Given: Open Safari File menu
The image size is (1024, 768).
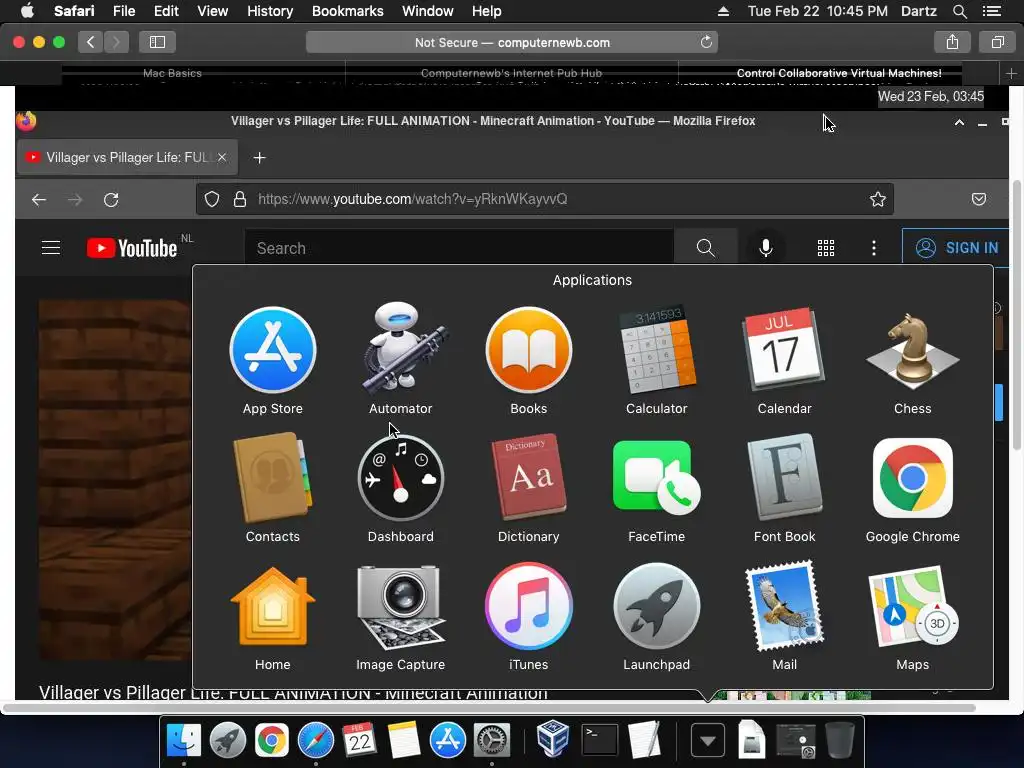Looking at the screenshot, I should [x=123, y=11].
